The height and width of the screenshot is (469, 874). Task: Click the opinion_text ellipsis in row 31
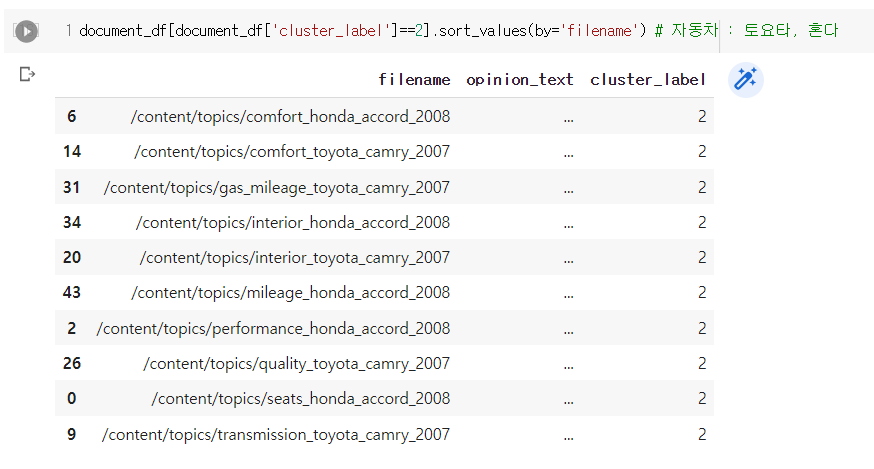pos(568,190)
